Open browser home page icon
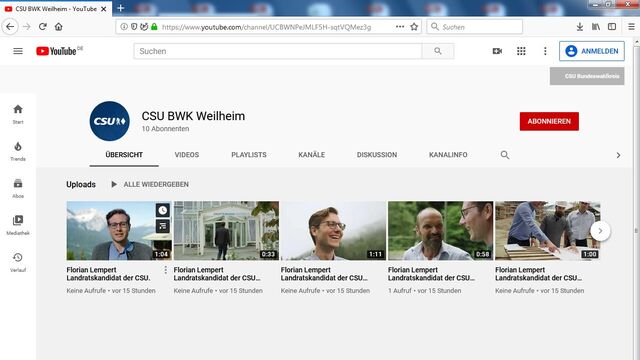Screen dimensions: 640x360 (59, 27)
